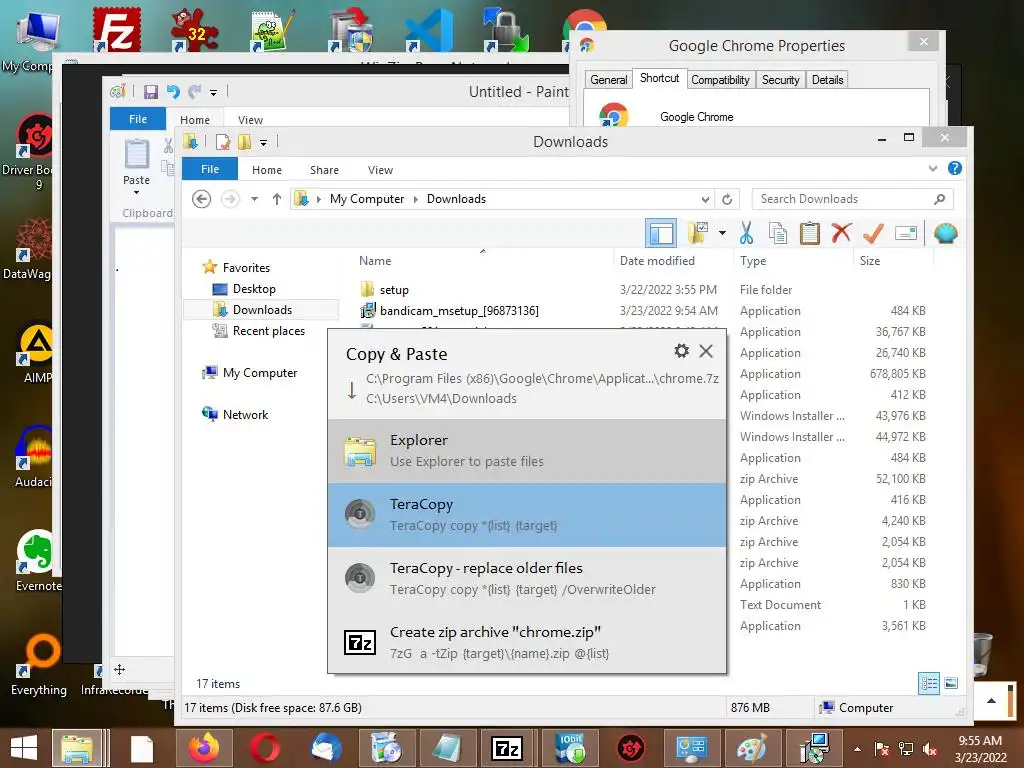Open FileZilla desktop shortcut
The width and height of the screenshot is (1024, 768).
pos(116,30)
